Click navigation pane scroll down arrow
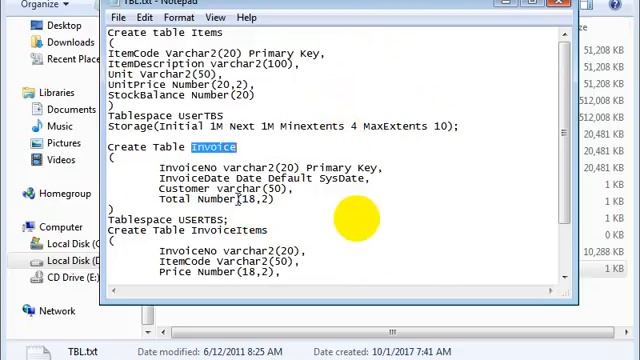 148,332
